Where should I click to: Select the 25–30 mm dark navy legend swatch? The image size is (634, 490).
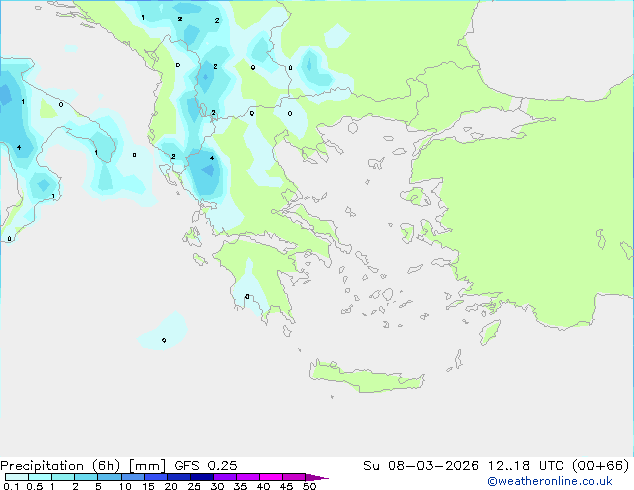202,477
